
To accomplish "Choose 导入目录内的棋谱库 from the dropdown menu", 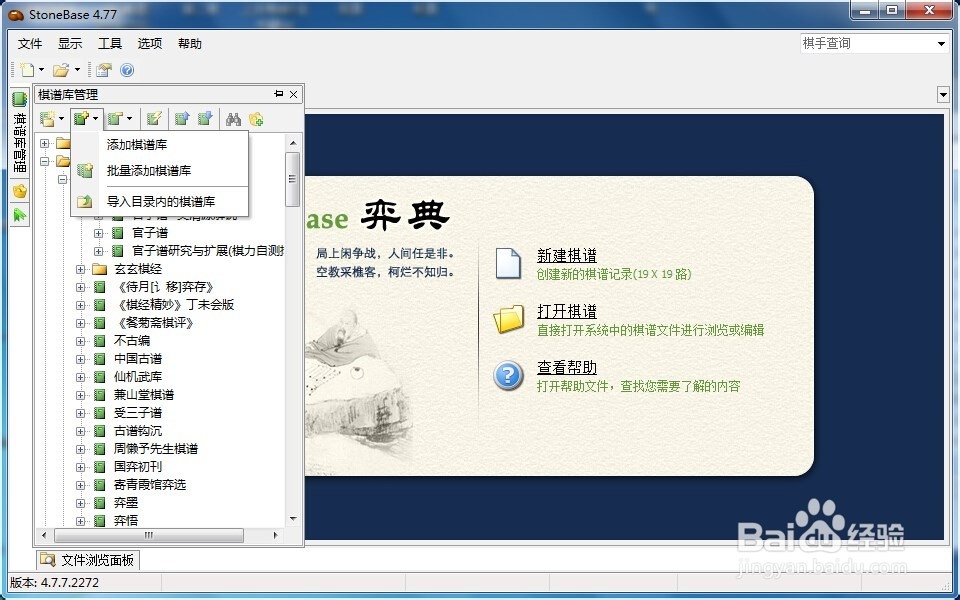I will [160, 201].
